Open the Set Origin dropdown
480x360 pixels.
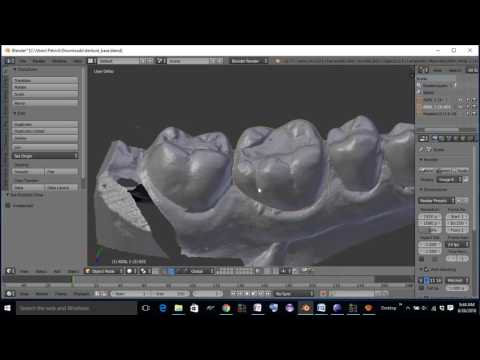coord(46,156)
